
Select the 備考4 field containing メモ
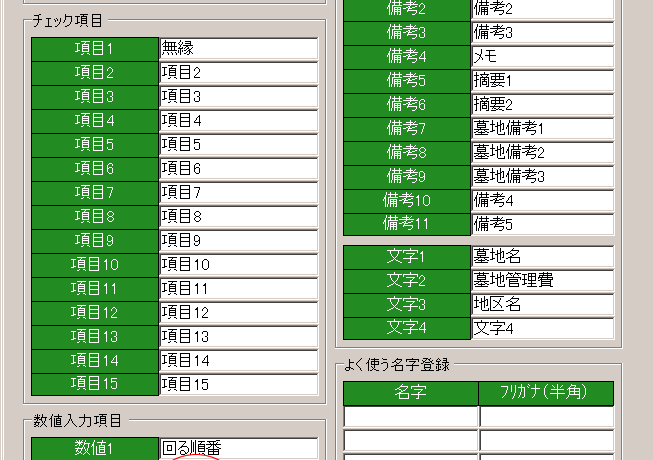tap(543, 57)
